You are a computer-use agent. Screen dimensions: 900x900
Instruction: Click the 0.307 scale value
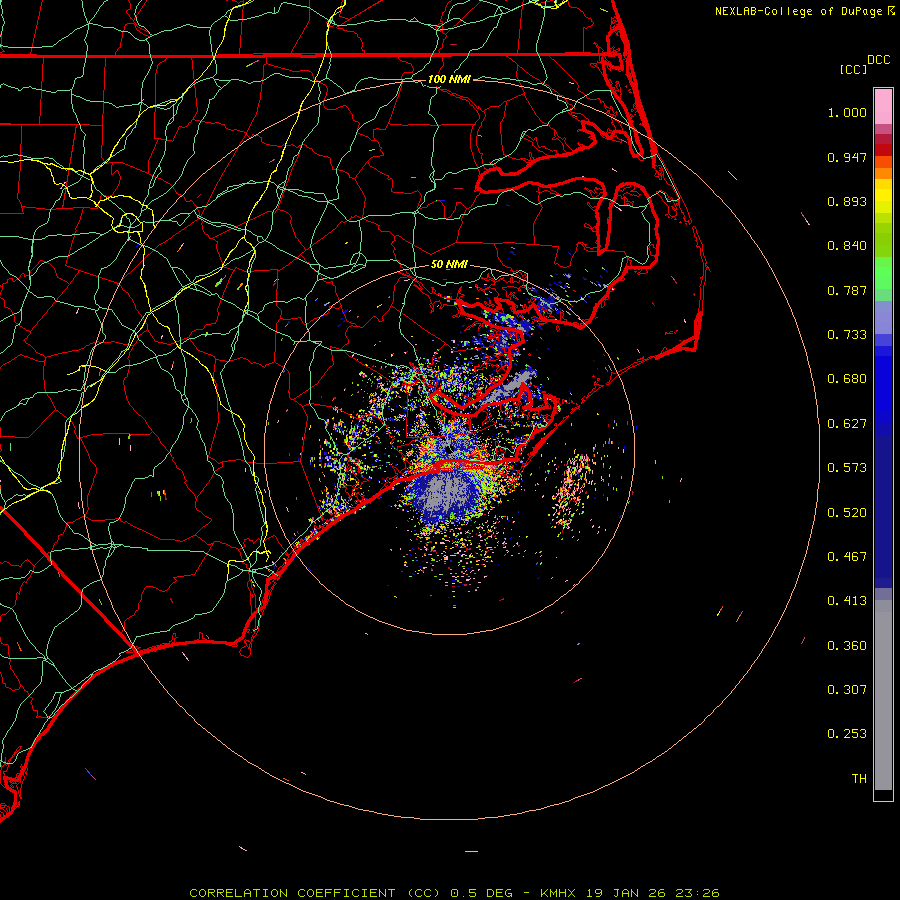pos(847,690)
